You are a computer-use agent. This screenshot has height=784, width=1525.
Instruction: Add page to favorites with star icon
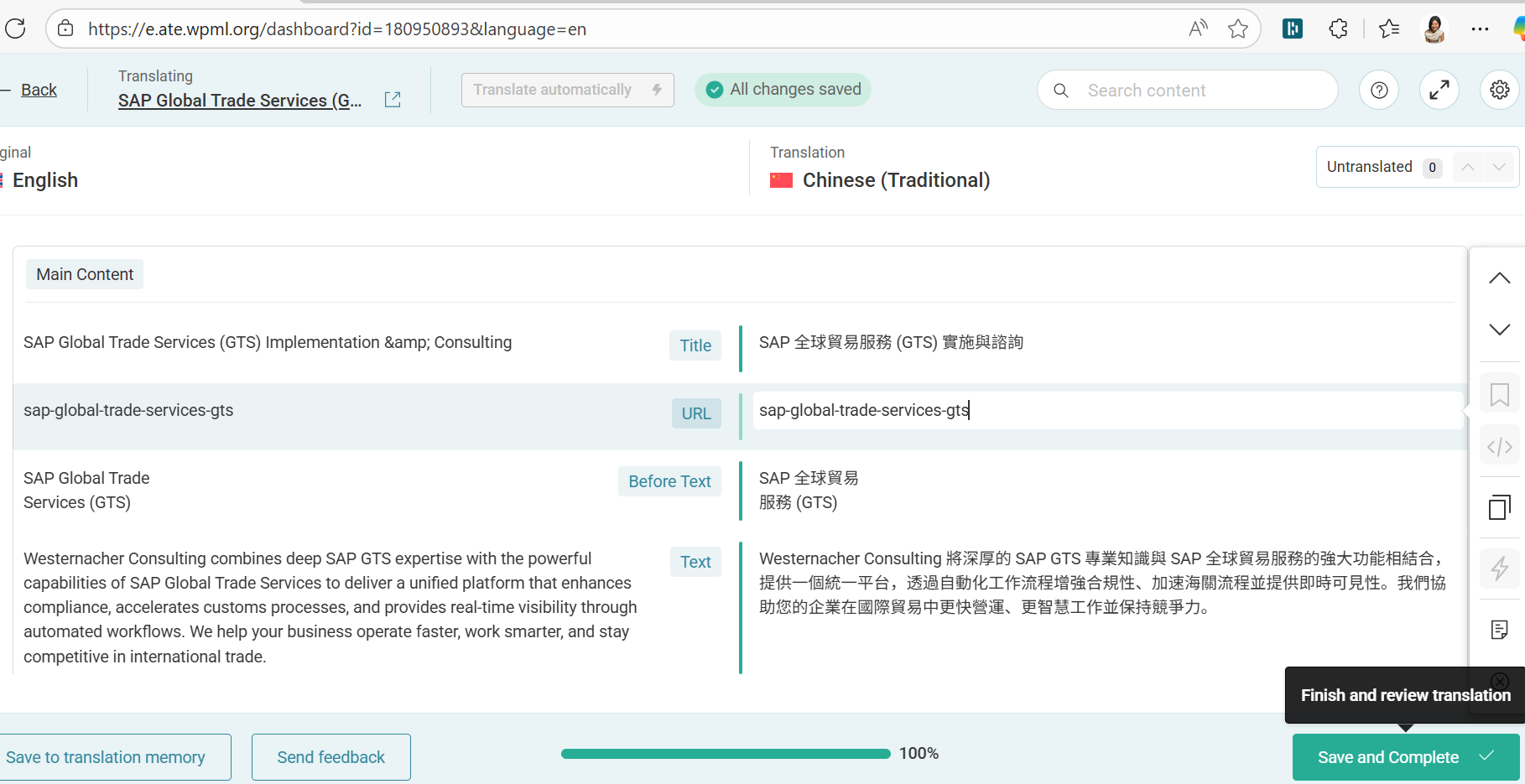(x=1238, y=29)
